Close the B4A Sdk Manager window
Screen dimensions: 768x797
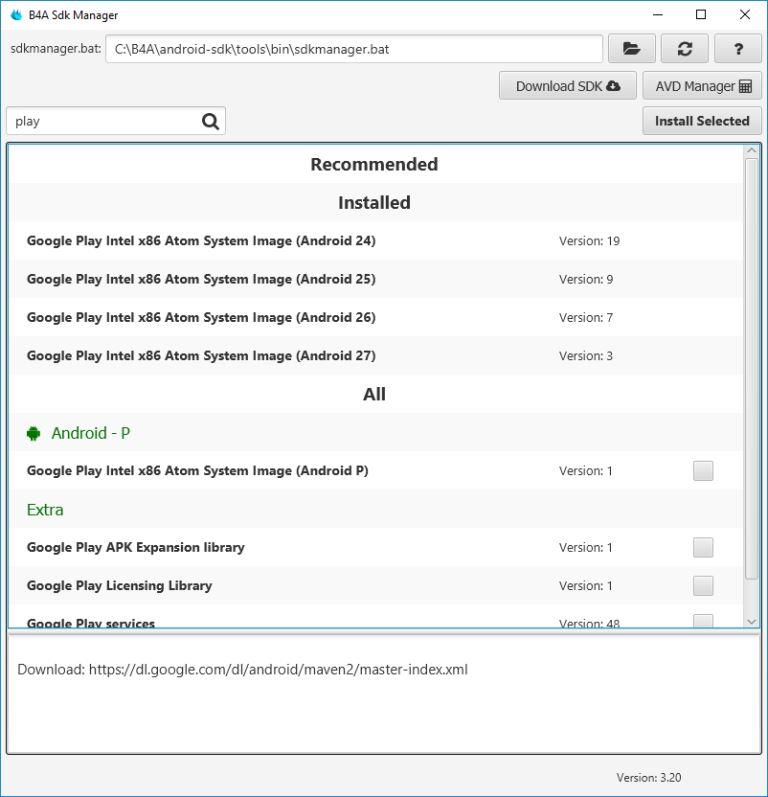[745, 15]
